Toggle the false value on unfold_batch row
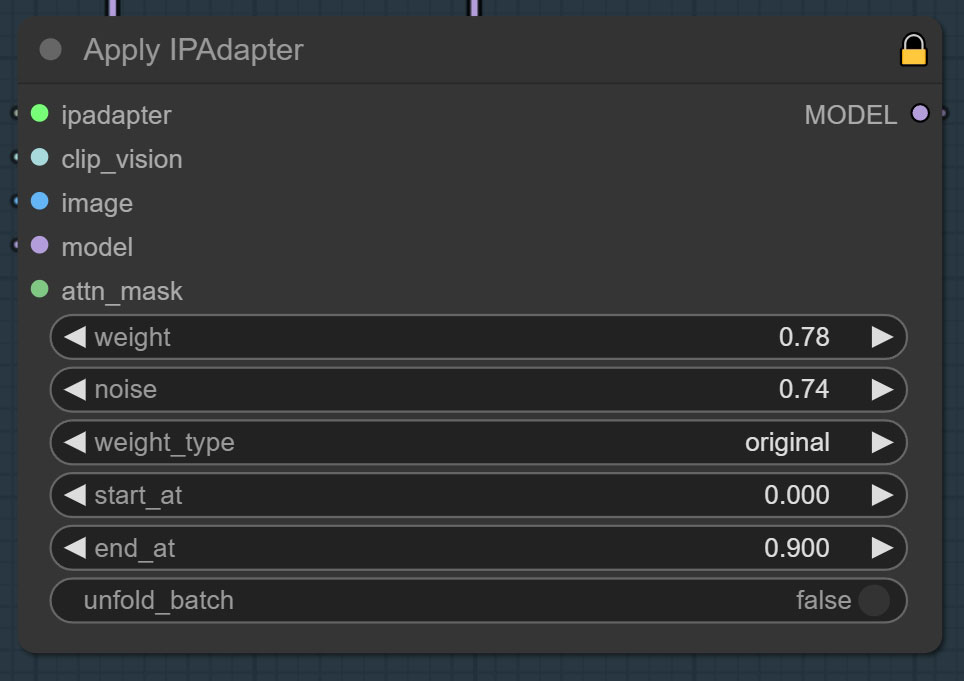The height and width of the screenshot is (681, 964). (x=824, y=600)
